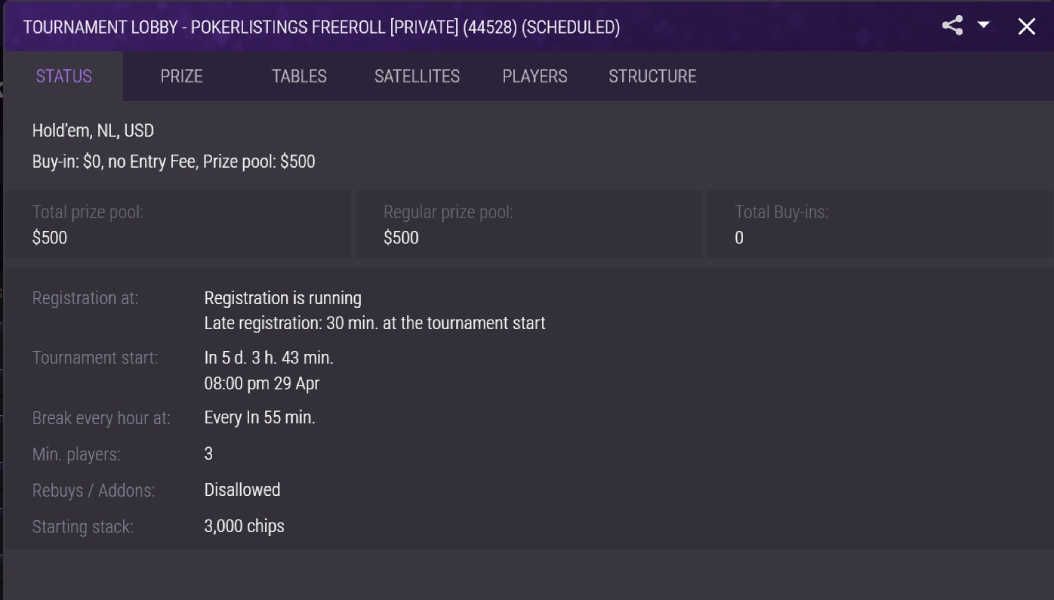Go to the Satellites tab

pos(417,76)
